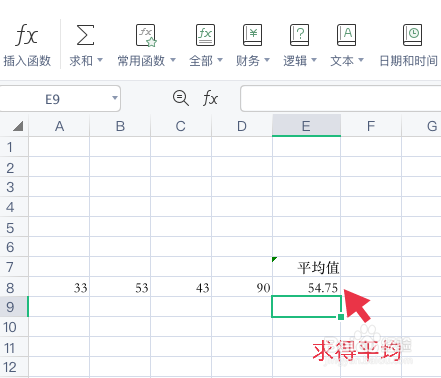Click the Text (文本) functions icon

click(x=346, y=35)
